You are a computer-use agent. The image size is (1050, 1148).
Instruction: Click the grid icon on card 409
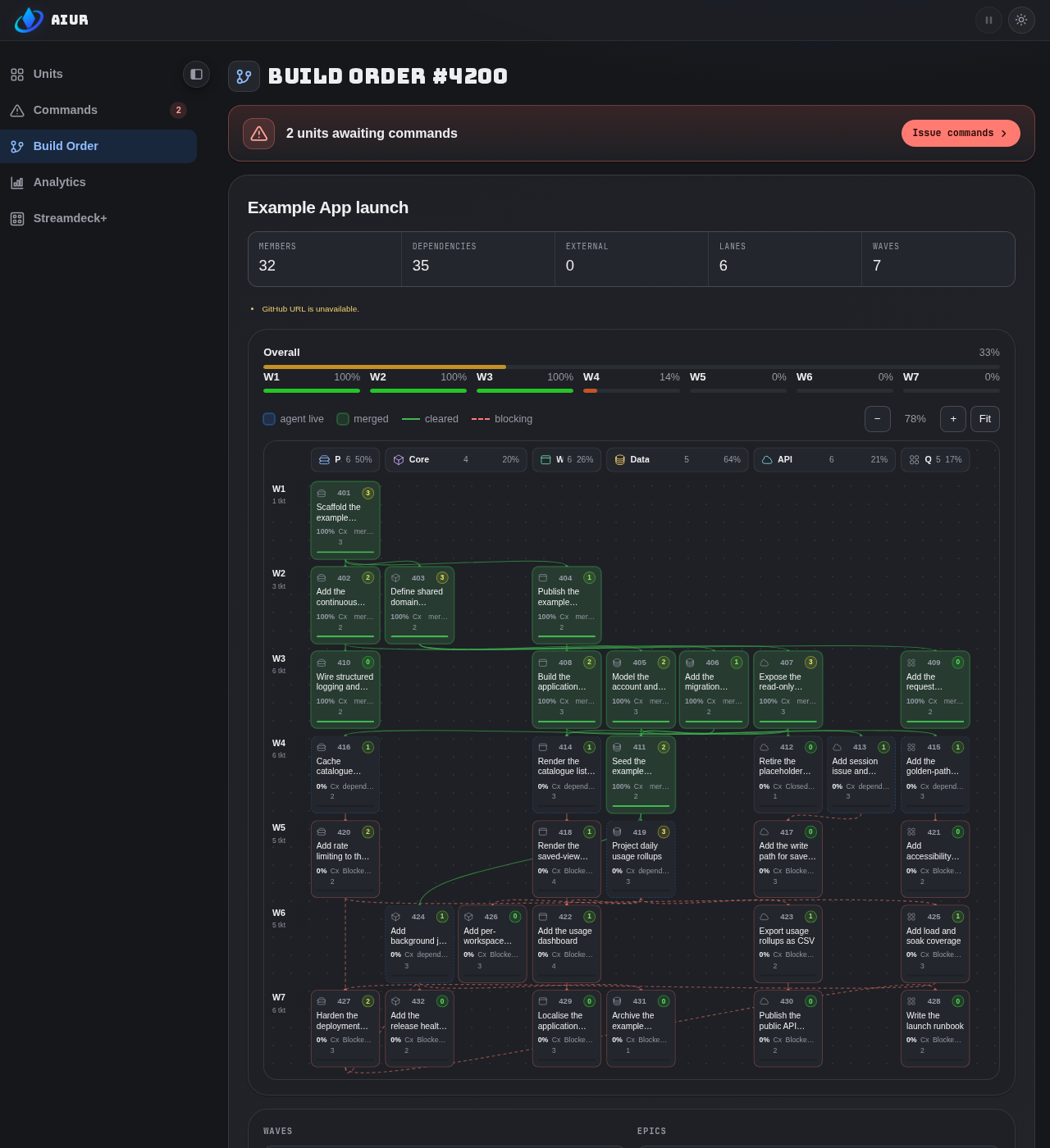[x=911, y=663]
